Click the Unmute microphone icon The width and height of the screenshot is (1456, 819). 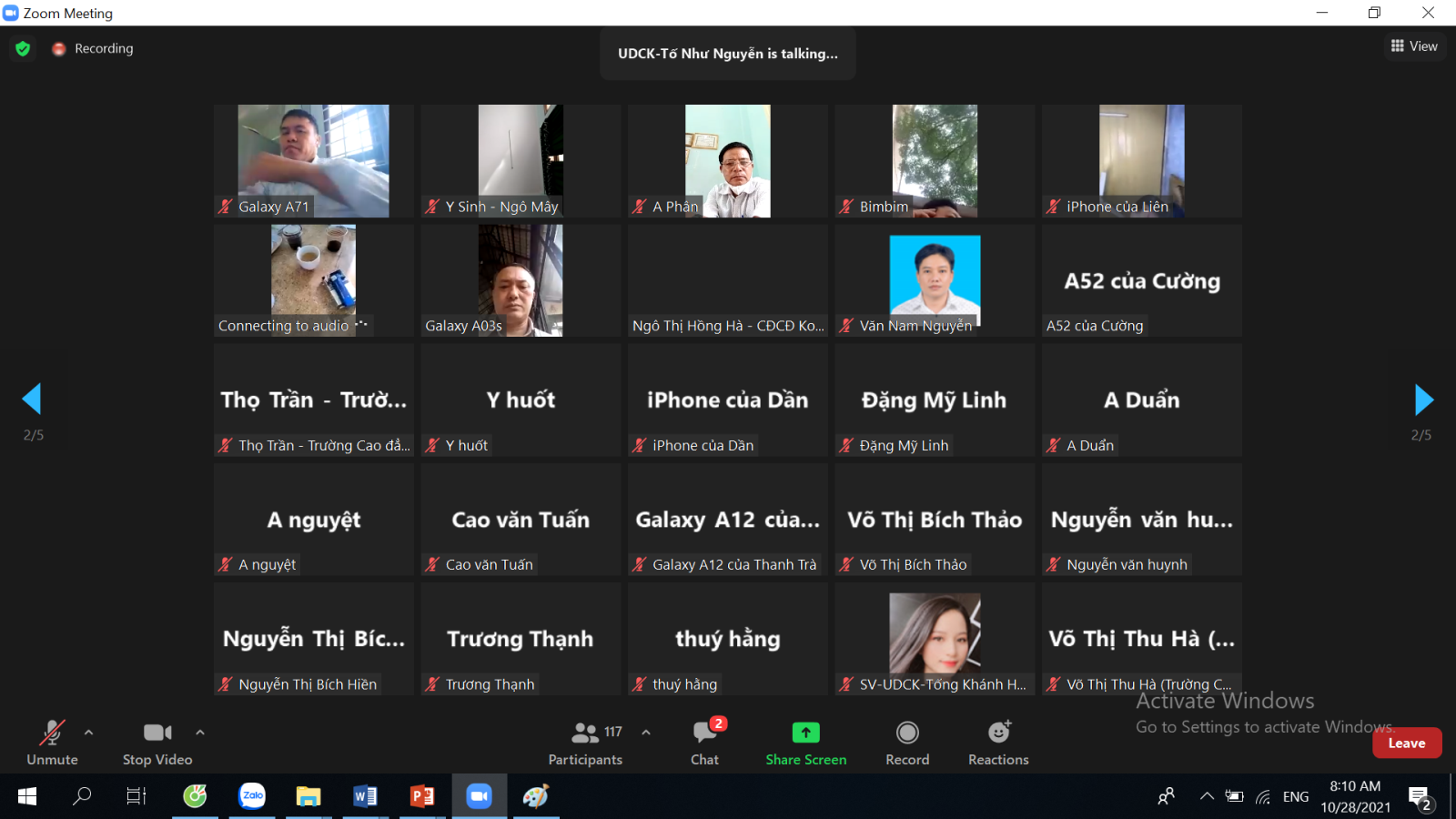click(x=52, y=733)
